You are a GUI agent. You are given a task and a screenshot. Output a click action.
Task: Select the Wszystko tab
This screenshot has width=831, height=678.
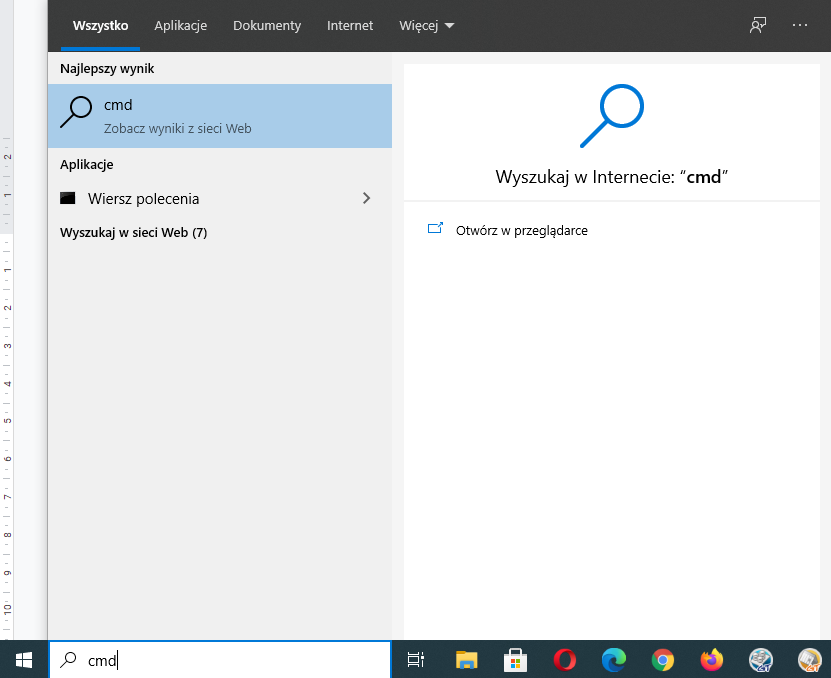[x=100, y=26]
